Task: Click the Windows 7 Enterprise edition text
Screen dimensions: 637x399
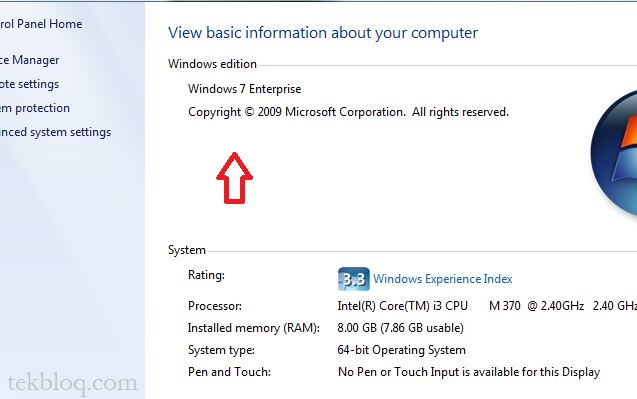Action: [x=245, y=89]
